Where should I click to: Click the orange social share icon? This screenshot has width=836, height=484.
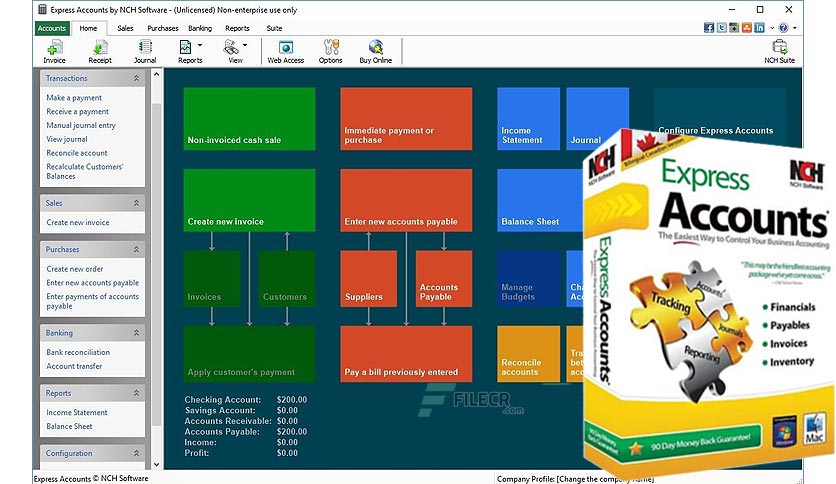pyautogui.click(x=746, y=28)
